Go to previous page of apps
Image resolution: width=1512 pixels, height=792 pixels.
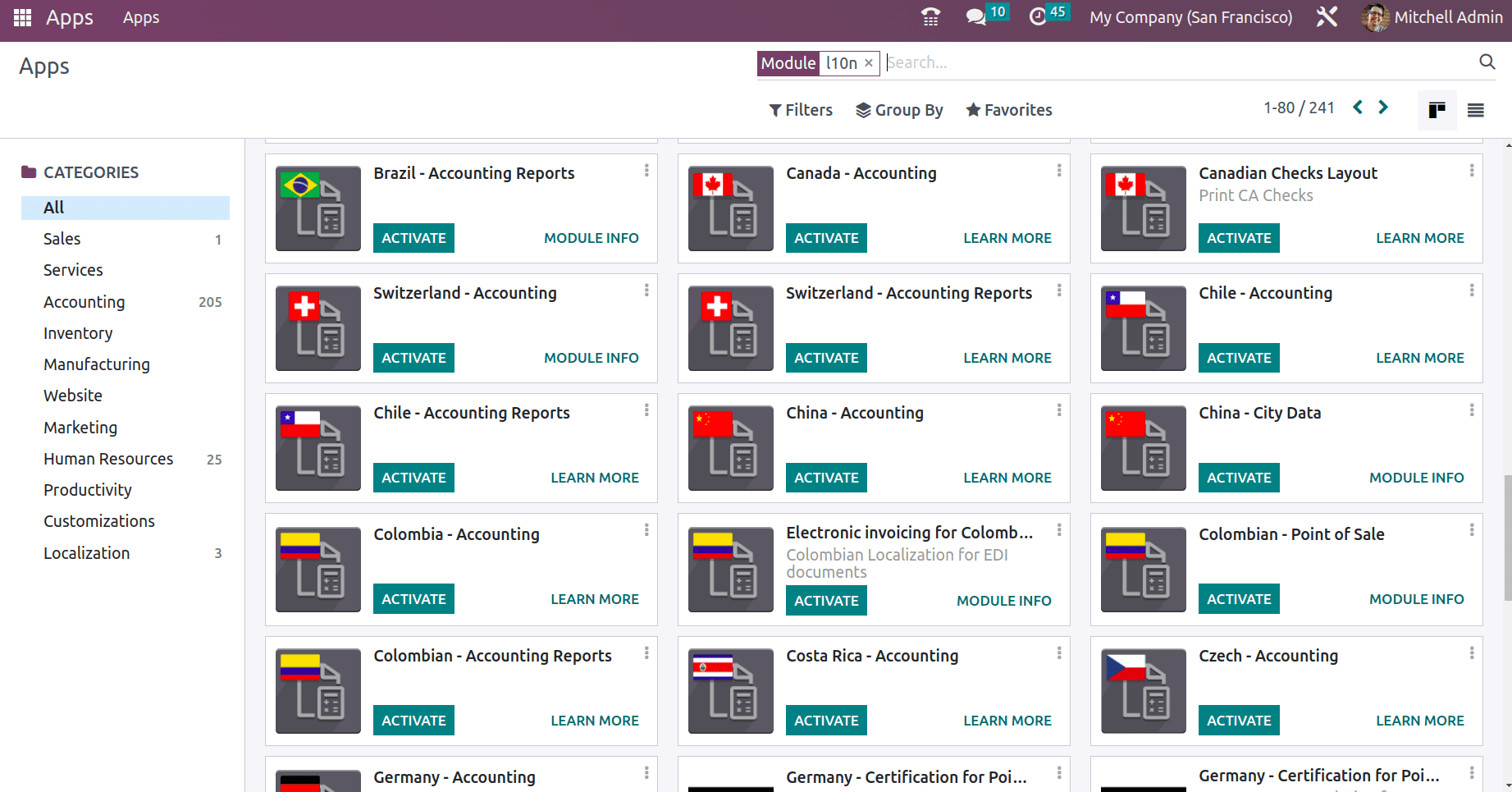tap(1358, 108)
